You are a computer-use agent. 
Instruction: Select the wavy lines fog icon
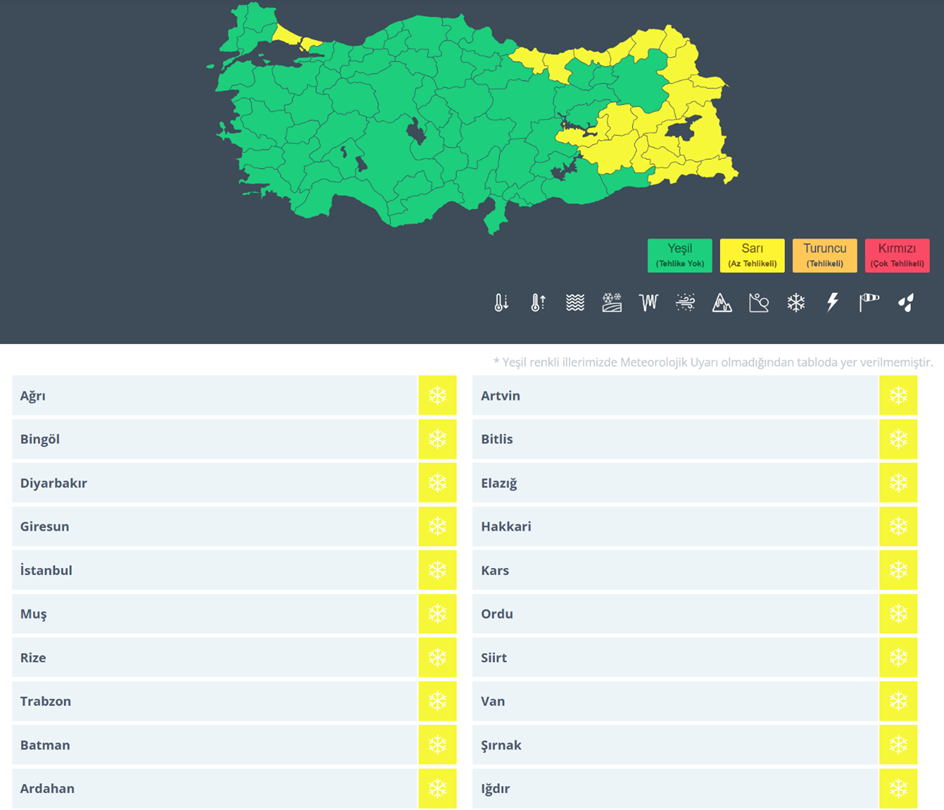575,302
